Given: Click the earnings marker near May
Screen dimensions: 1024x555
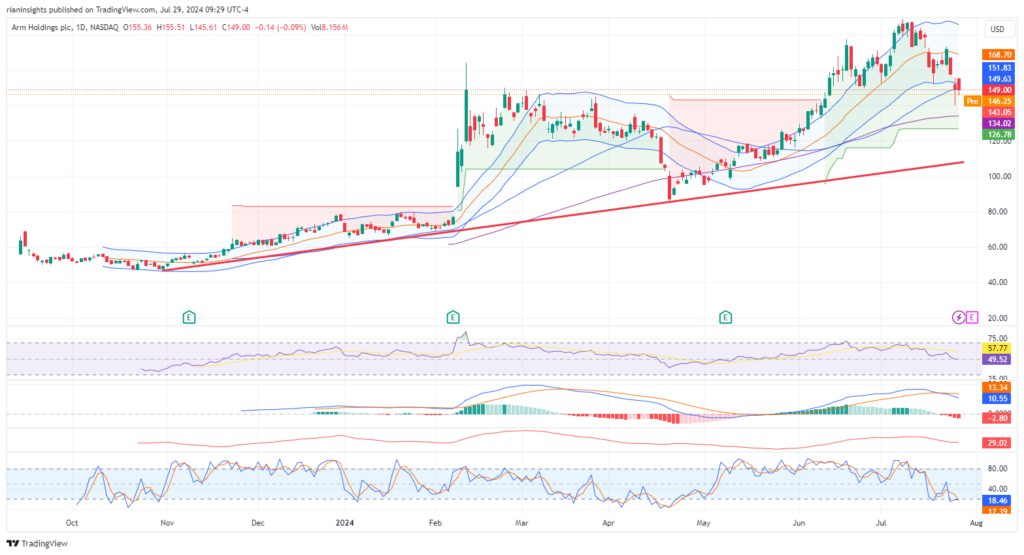Looking at the screenshot, I should (725, 317).
